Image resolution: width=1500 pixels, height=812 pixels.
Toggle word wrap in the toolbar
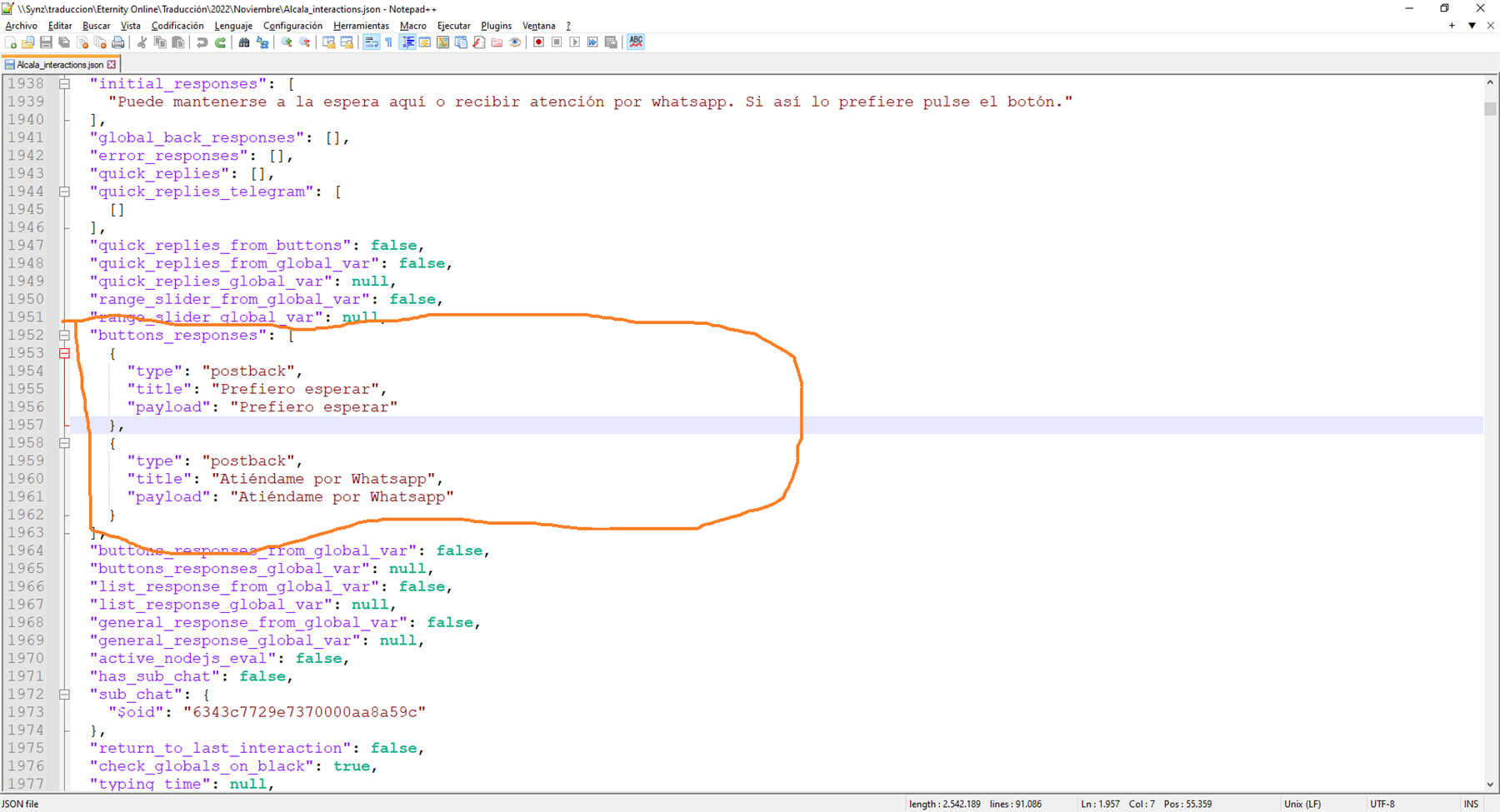click(371, 42)
